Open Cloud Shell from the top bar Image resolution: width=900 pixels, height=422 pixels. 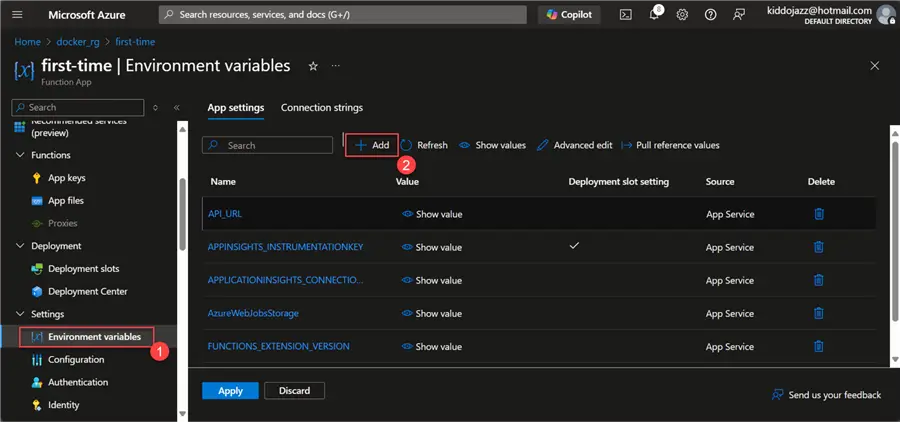[x=626, y=15]
